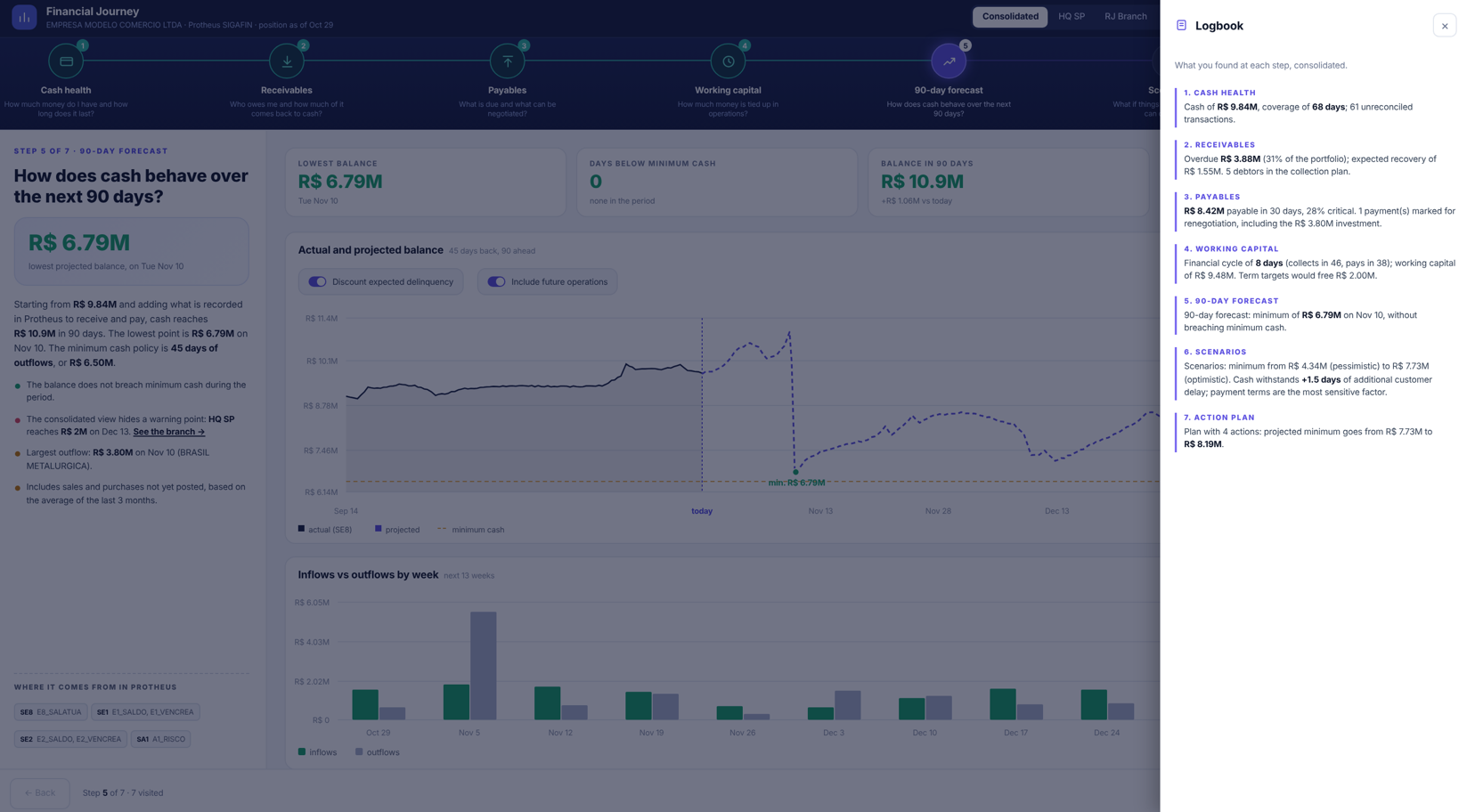This screenshot has width=1467, height=812.
Task: Click the Back button
Action: click(x=40, y=792)
